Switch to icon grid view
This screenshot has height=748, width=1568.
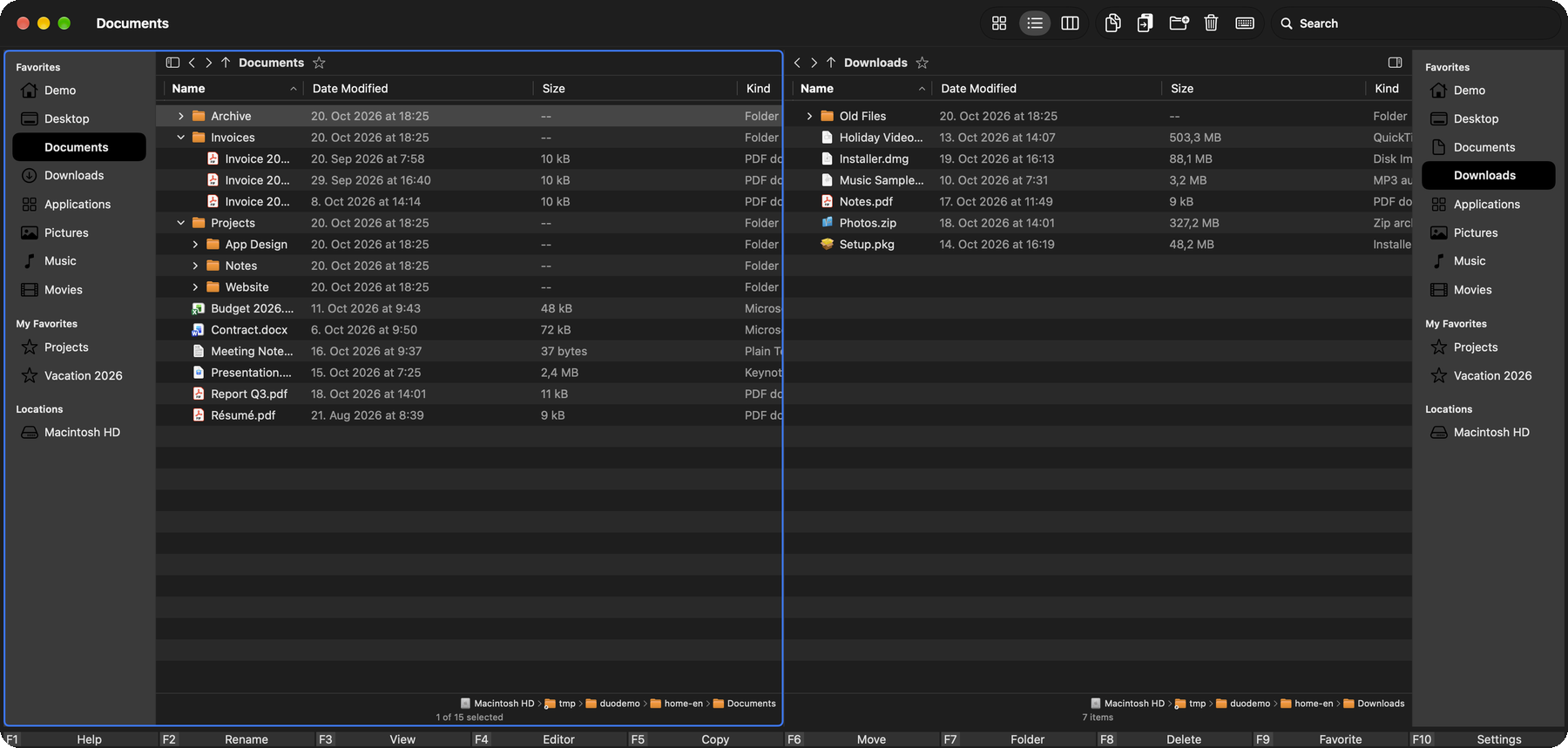pos(999,24)
